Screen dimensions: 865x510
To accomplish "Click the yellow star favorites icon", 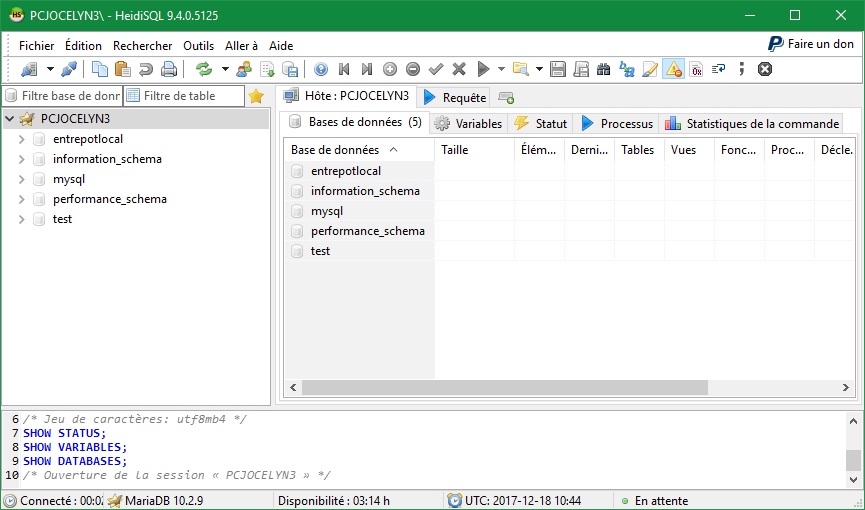I will tap(256, 96).
